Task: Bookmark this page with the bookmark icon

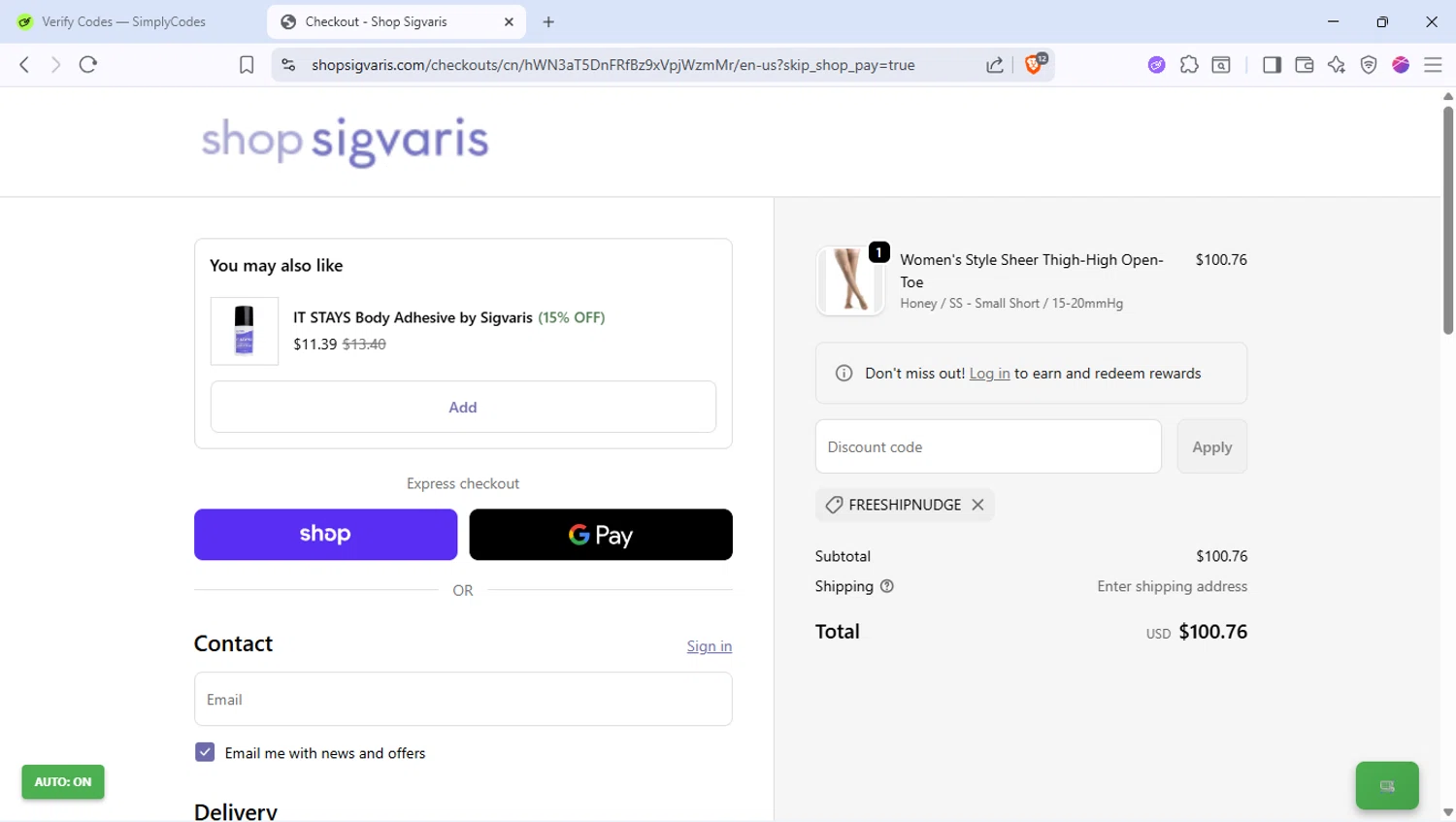Action: [247, 65]
